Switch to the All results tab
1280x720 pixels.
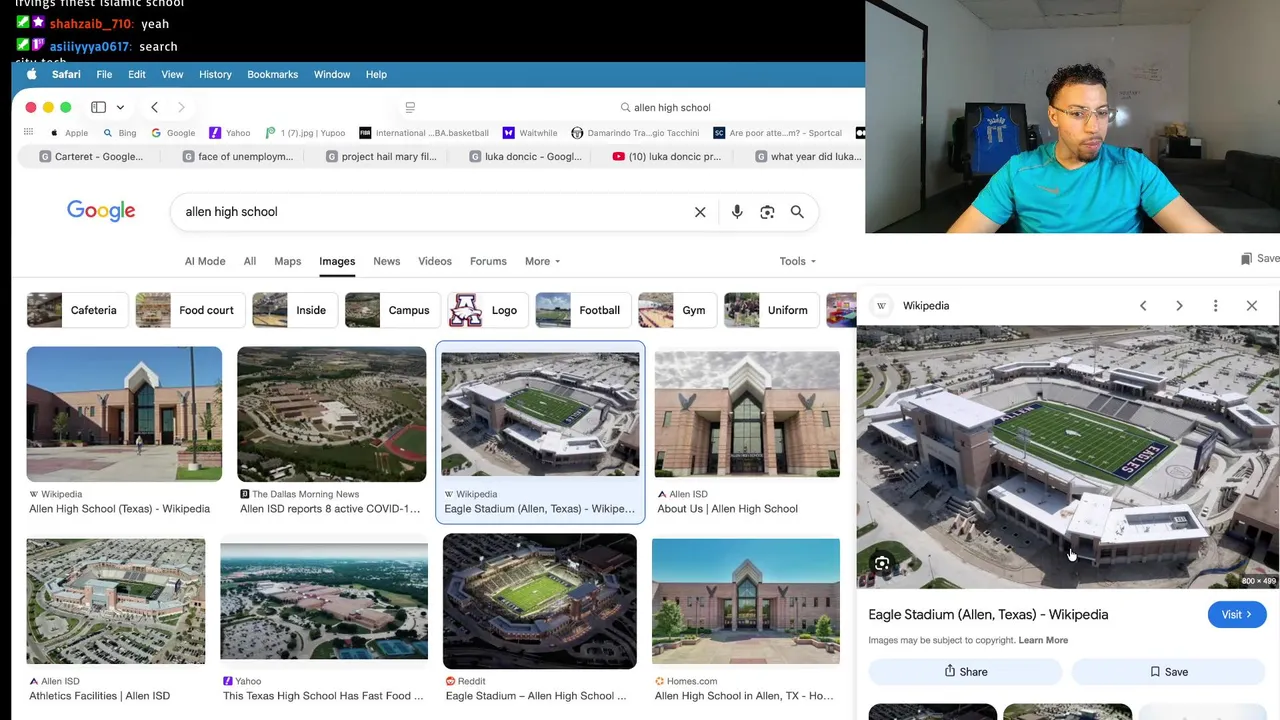(x=250, y=261)
